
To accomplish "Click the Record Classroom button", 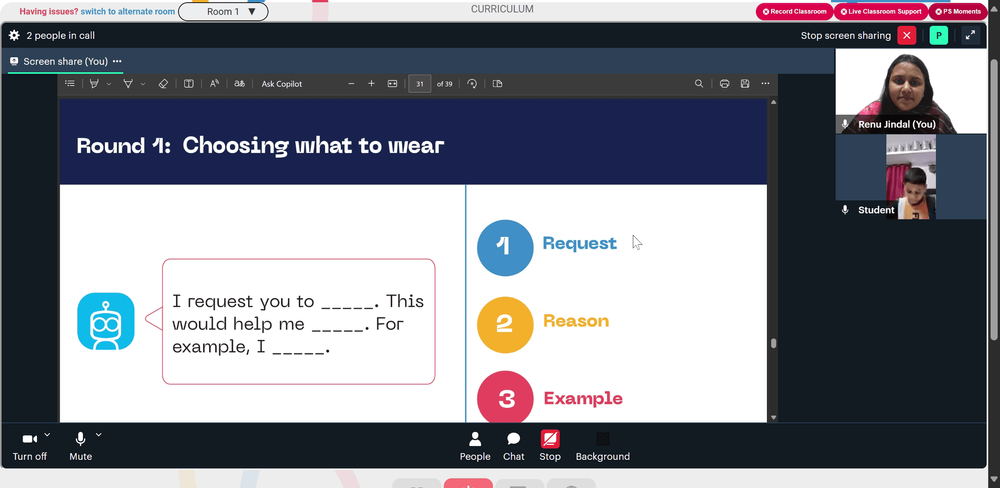I will [x=795, y=11].
